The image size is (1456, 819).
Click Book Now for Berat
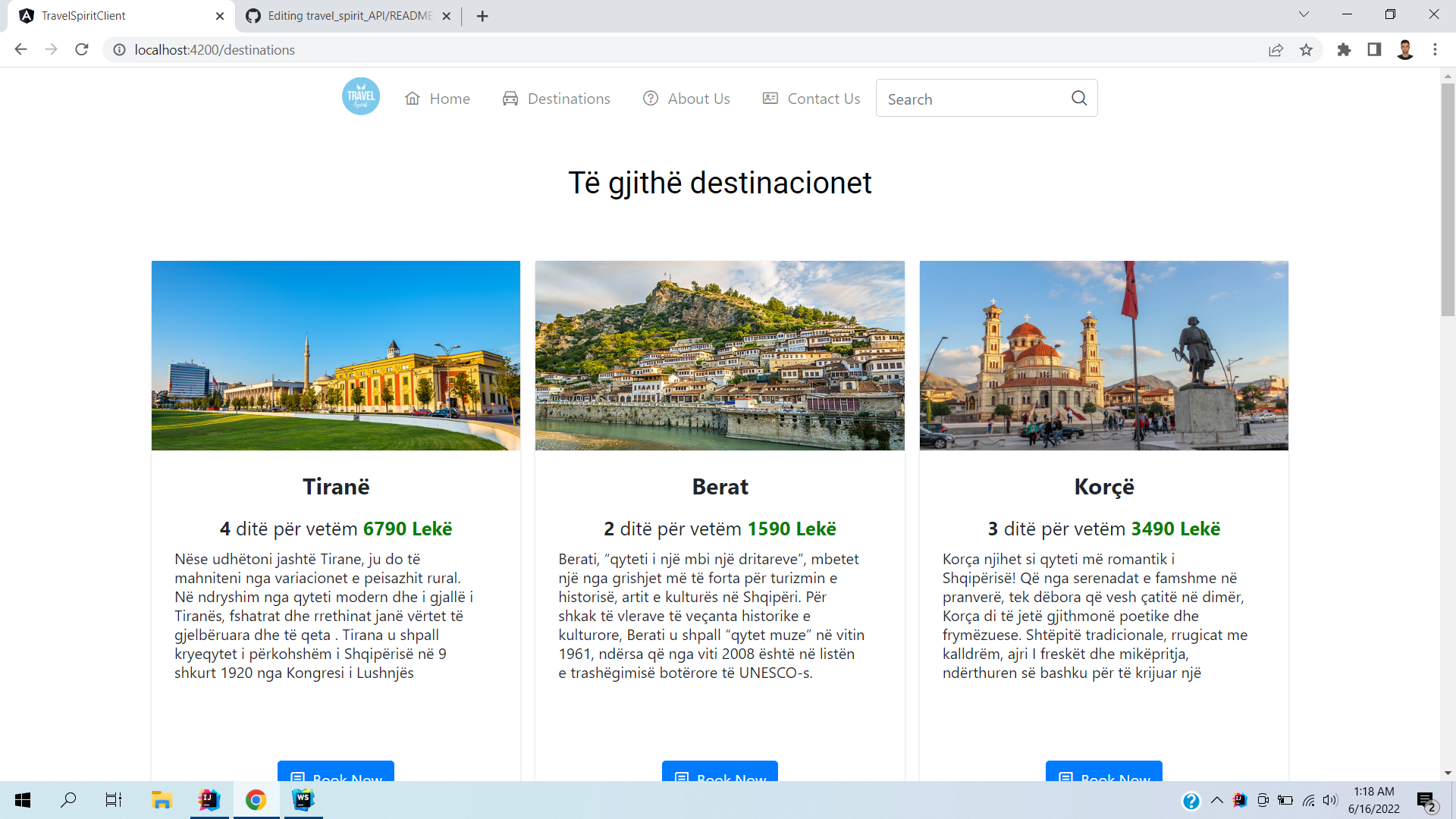point(720,771)
